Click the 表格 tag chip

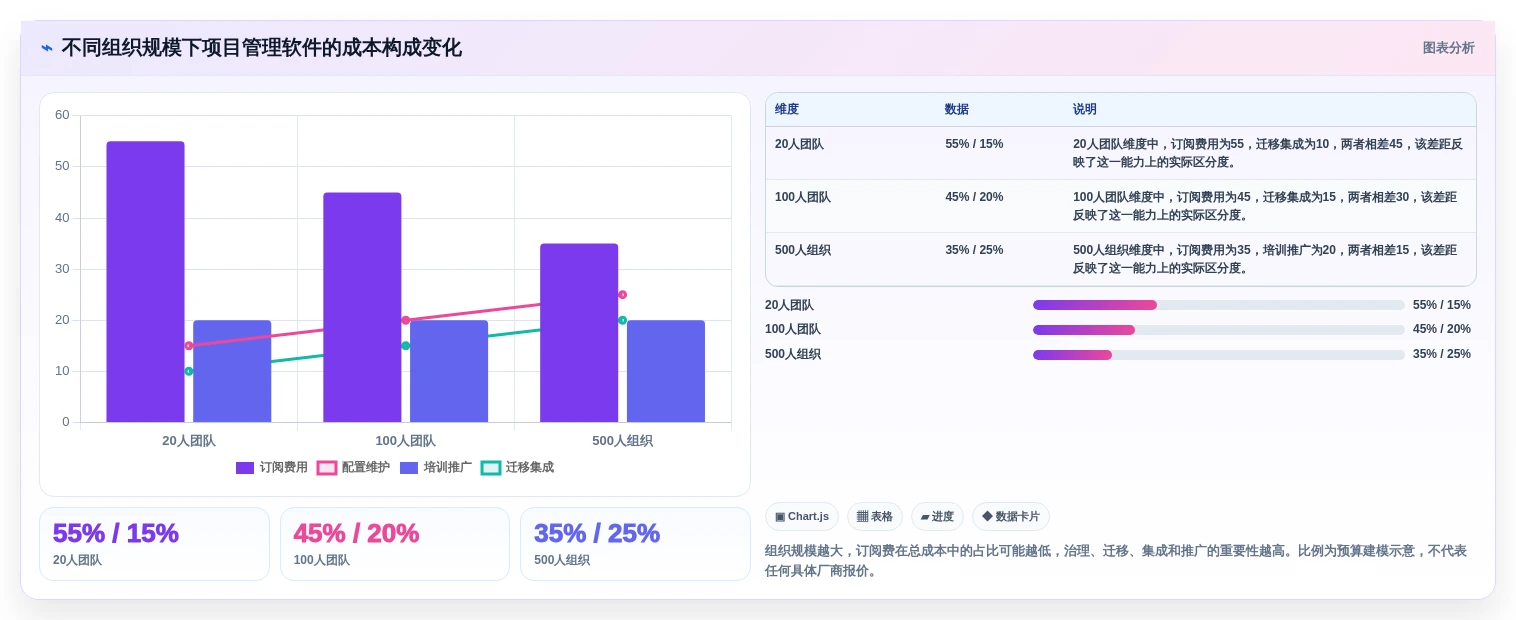click(875, 517)
